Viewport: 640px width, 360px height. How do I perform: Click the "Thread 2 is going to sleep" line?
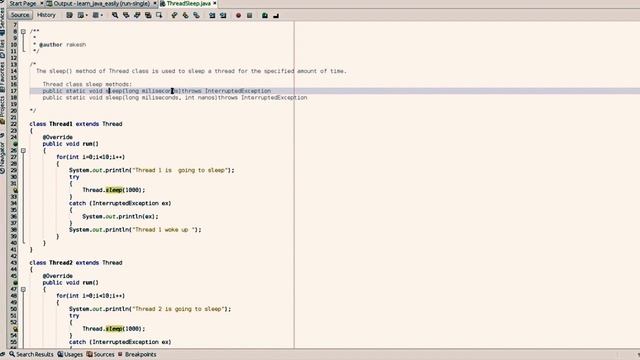coord(150,309)
